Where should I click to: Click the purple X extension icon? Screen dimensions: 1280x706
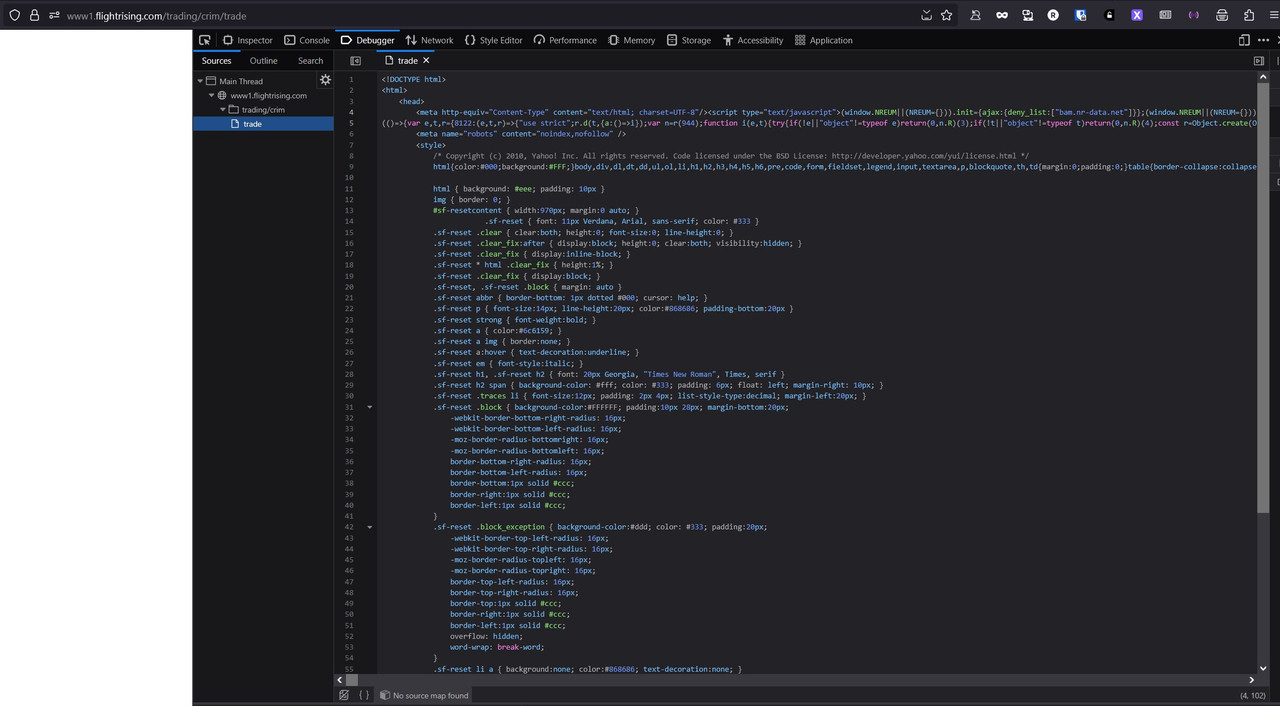coord(1137,16)
